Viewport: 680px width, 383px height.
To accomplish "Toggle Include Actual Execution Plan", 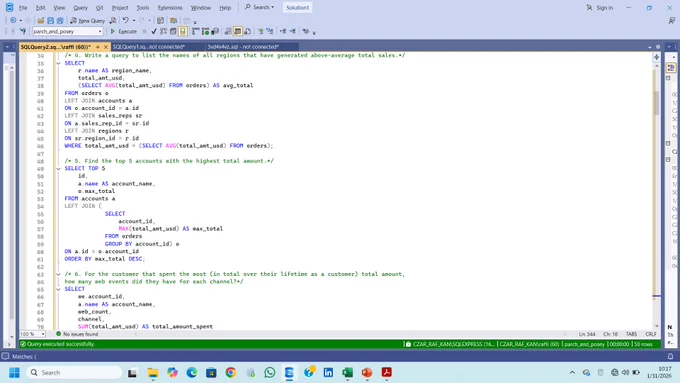I will (x=196, y=31).
